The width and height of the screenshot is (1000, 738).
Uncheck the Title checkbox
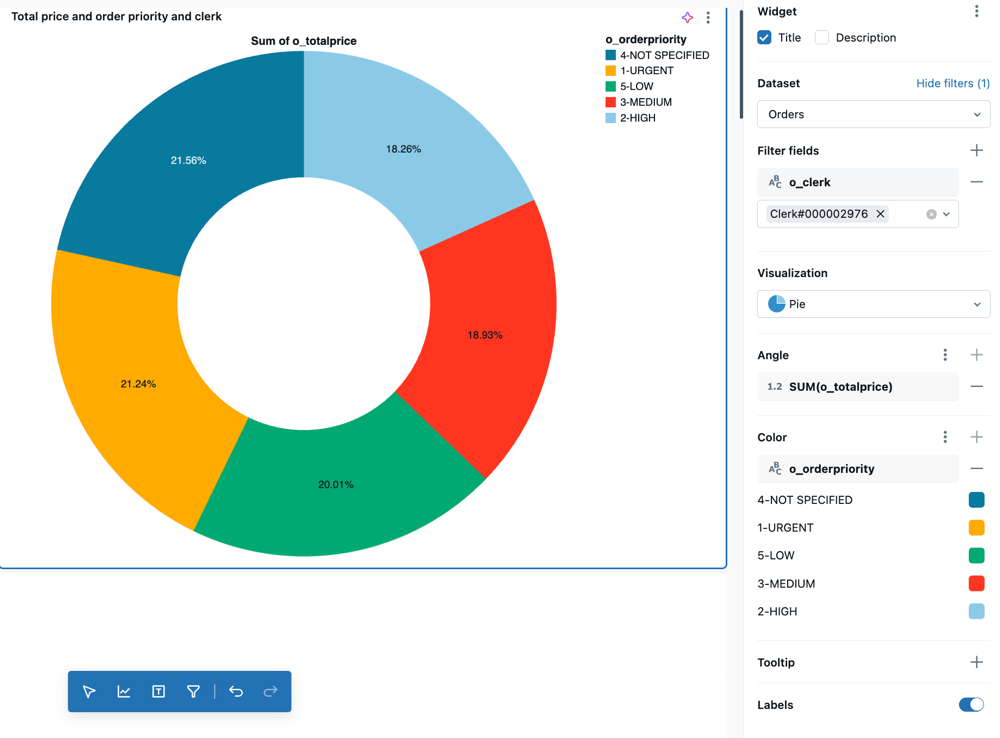coord(764,37)
